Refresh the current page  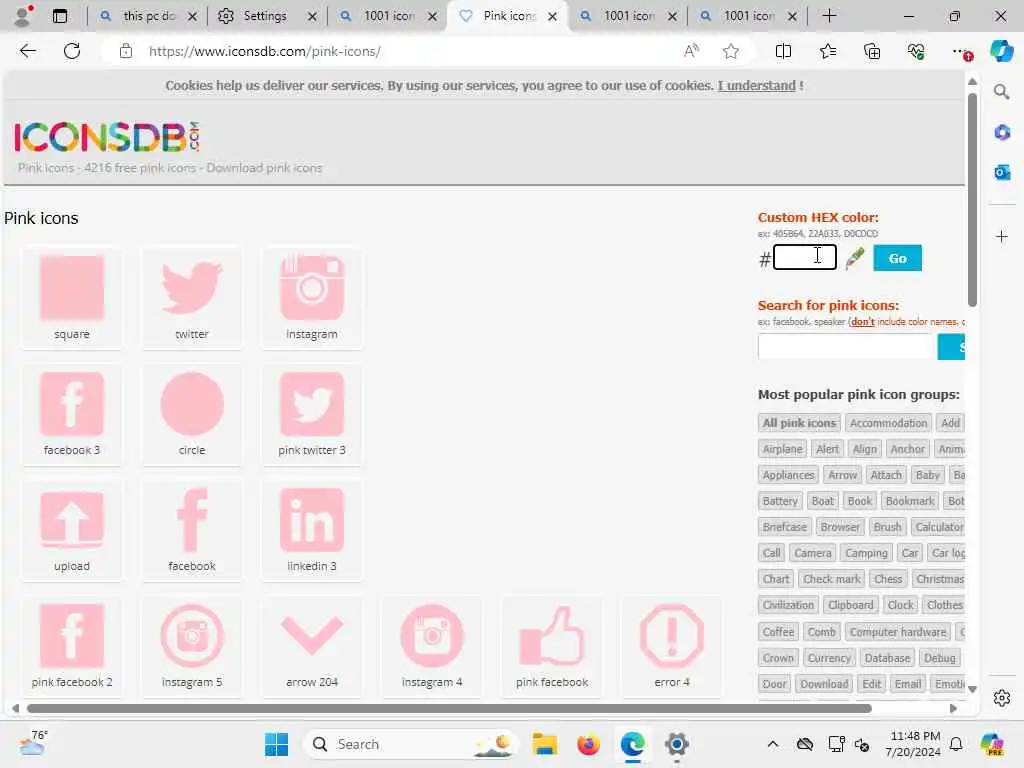pos(72,51)
